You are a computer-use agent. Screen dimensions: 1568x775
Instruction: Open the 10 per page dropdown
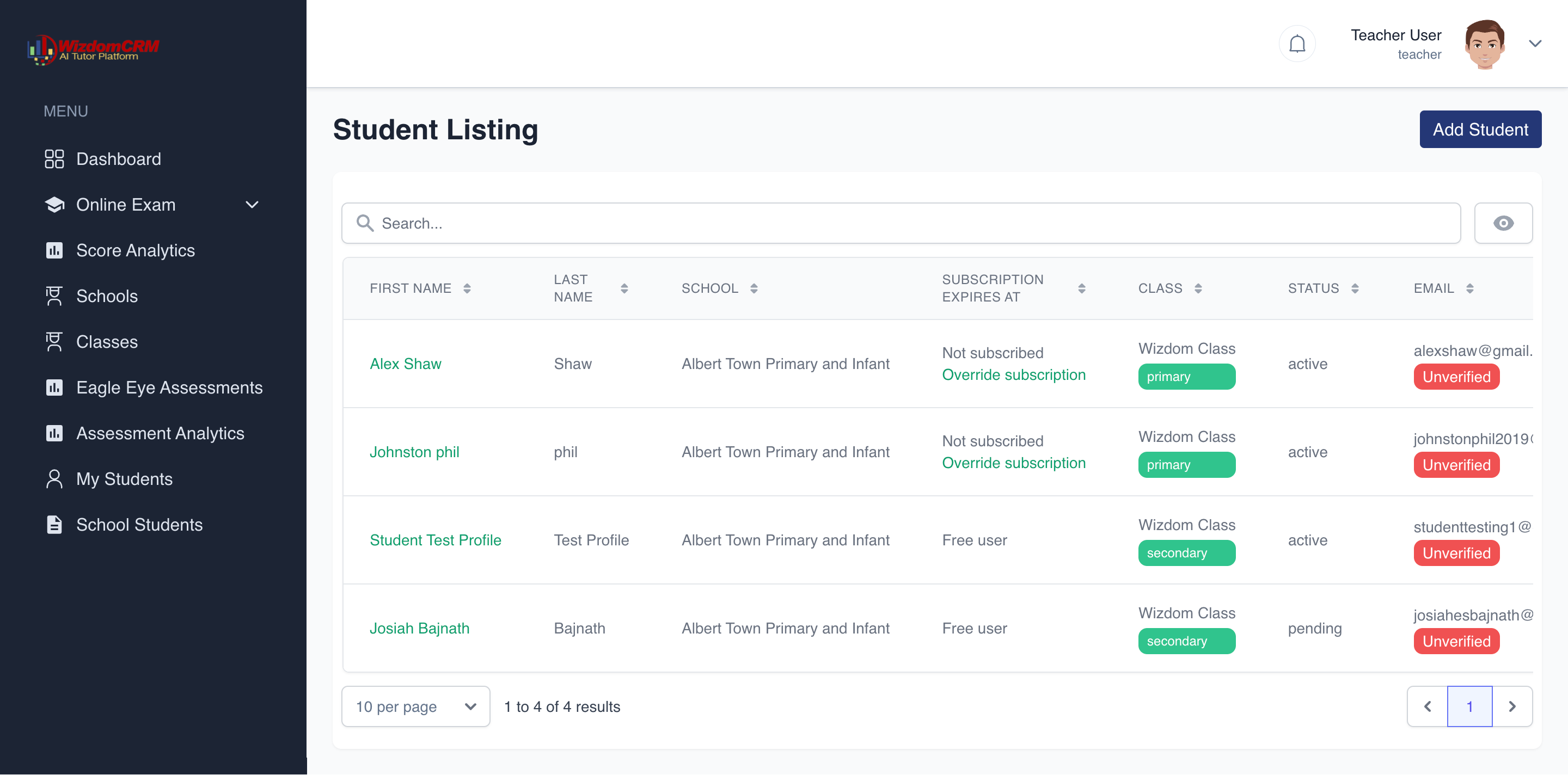pyautogui.click(x=415, y=706)
